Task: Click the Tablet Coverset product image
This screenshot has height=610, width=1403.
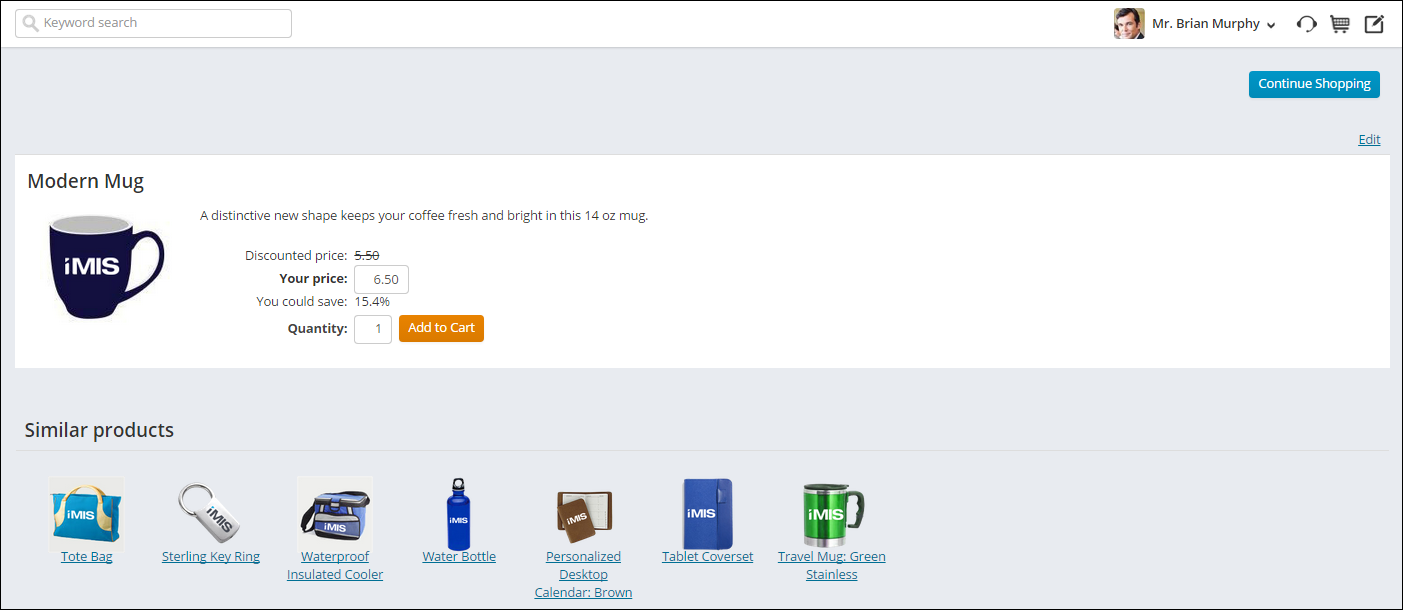Action: (707, 513)
